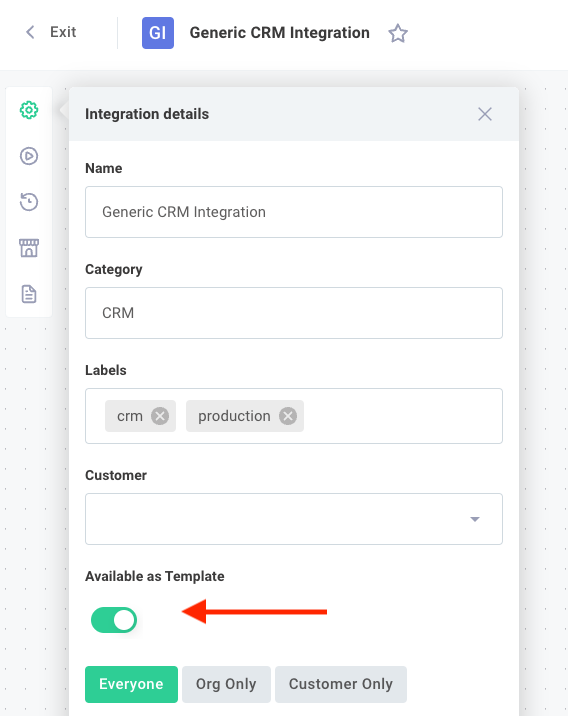Viewport: 568px width, 716px height.
Task: Open the marketplace storefront icon
Action: point(29,248)
